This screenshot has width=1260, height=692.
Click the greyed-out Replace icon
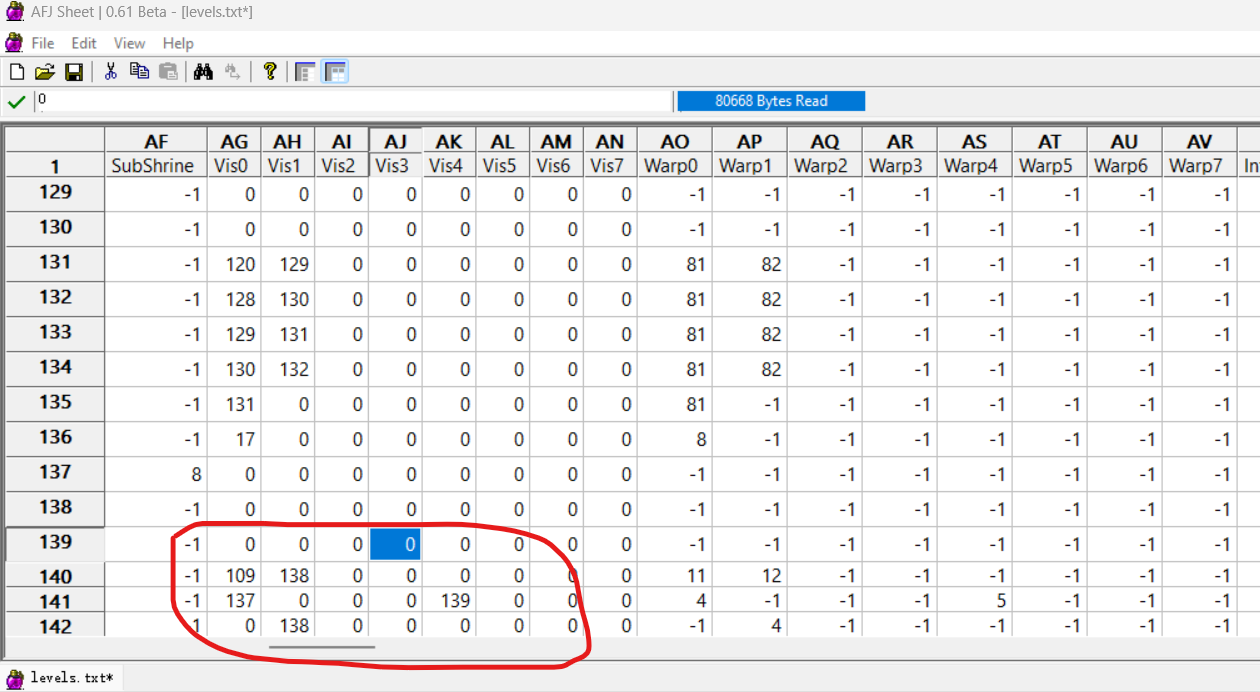(x=232, y=72)
